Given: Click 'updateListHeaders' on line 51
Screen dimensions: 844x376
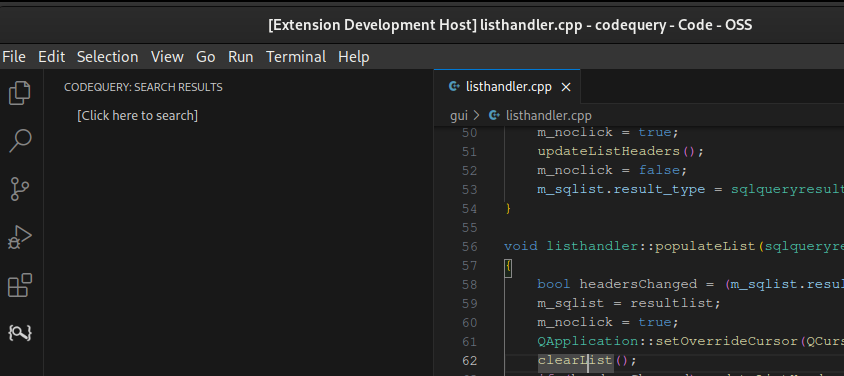Looking at the screenshot, I should point(608,151).
